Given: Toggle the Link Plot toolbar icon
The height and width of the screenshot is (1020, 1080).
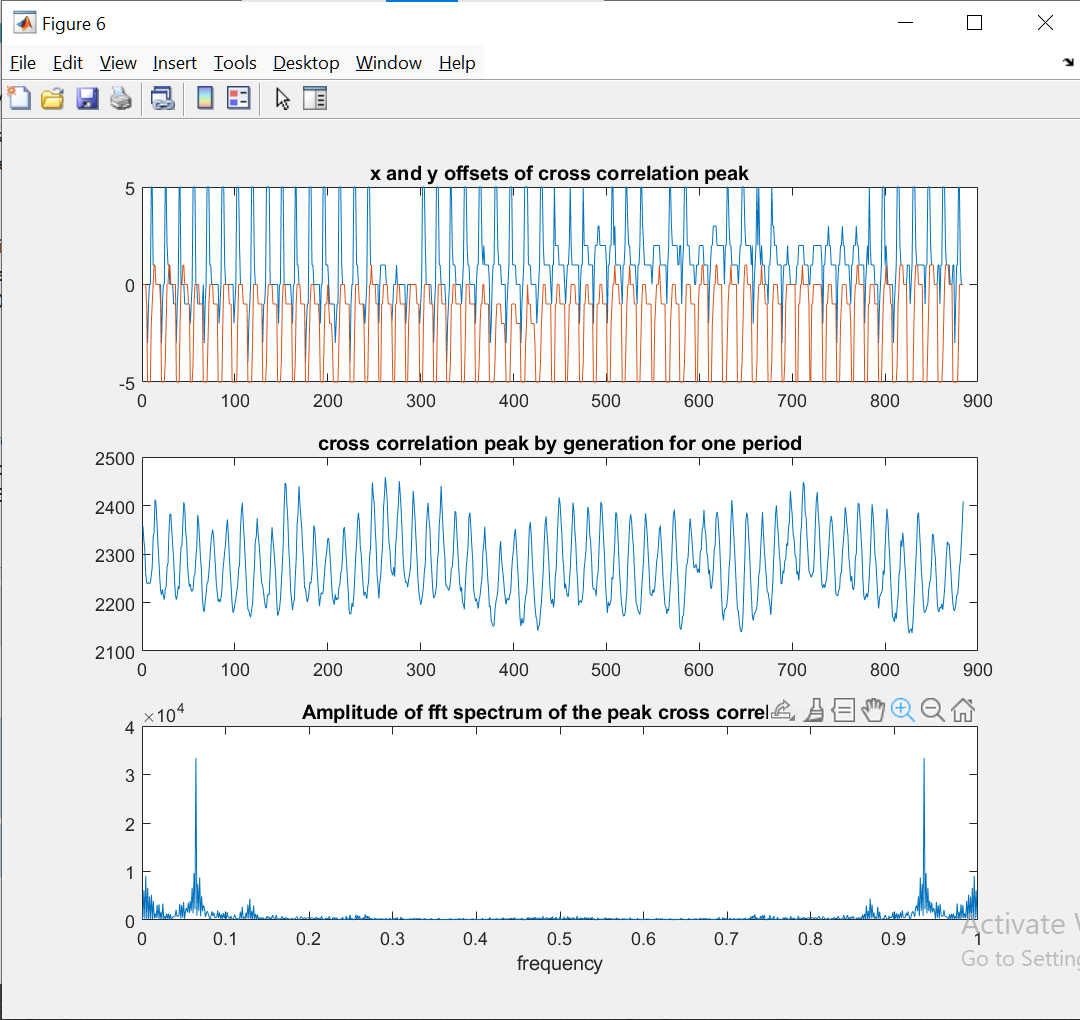Looking at the screenshot, I should pyautogui.click(x=163, y=98).
